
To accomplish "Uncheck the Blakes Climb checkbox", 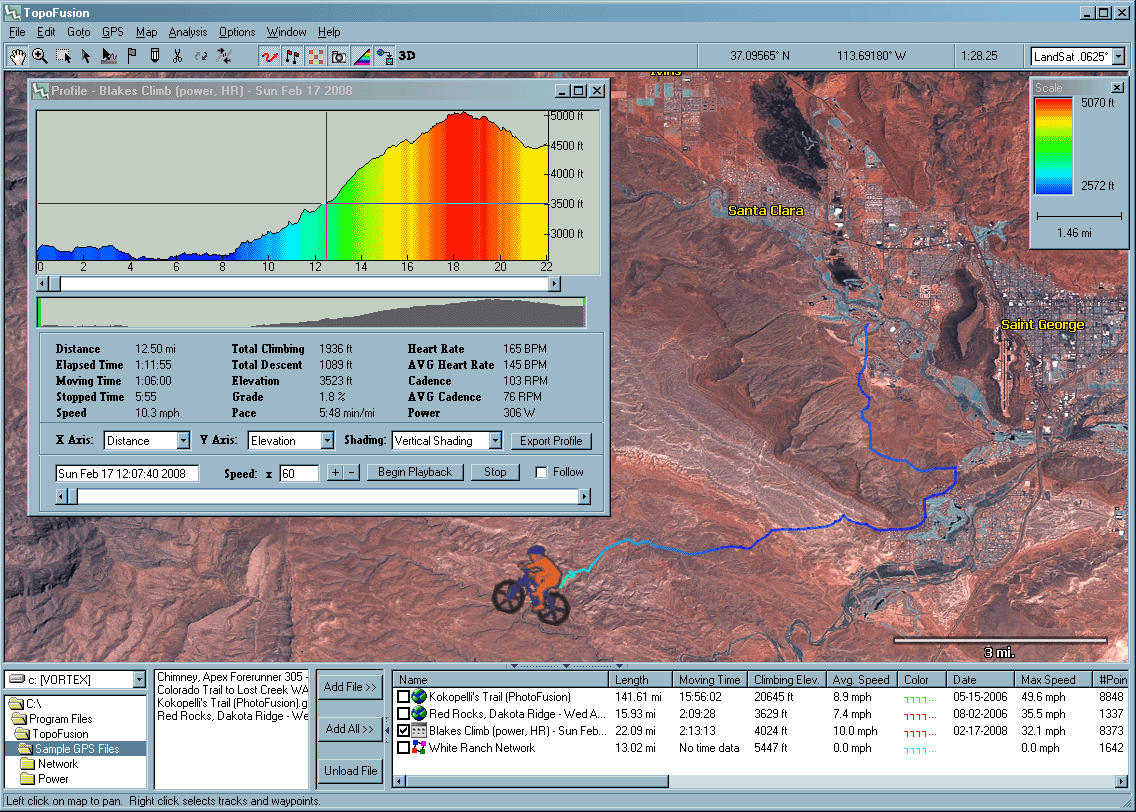I will tap(404, 731).
